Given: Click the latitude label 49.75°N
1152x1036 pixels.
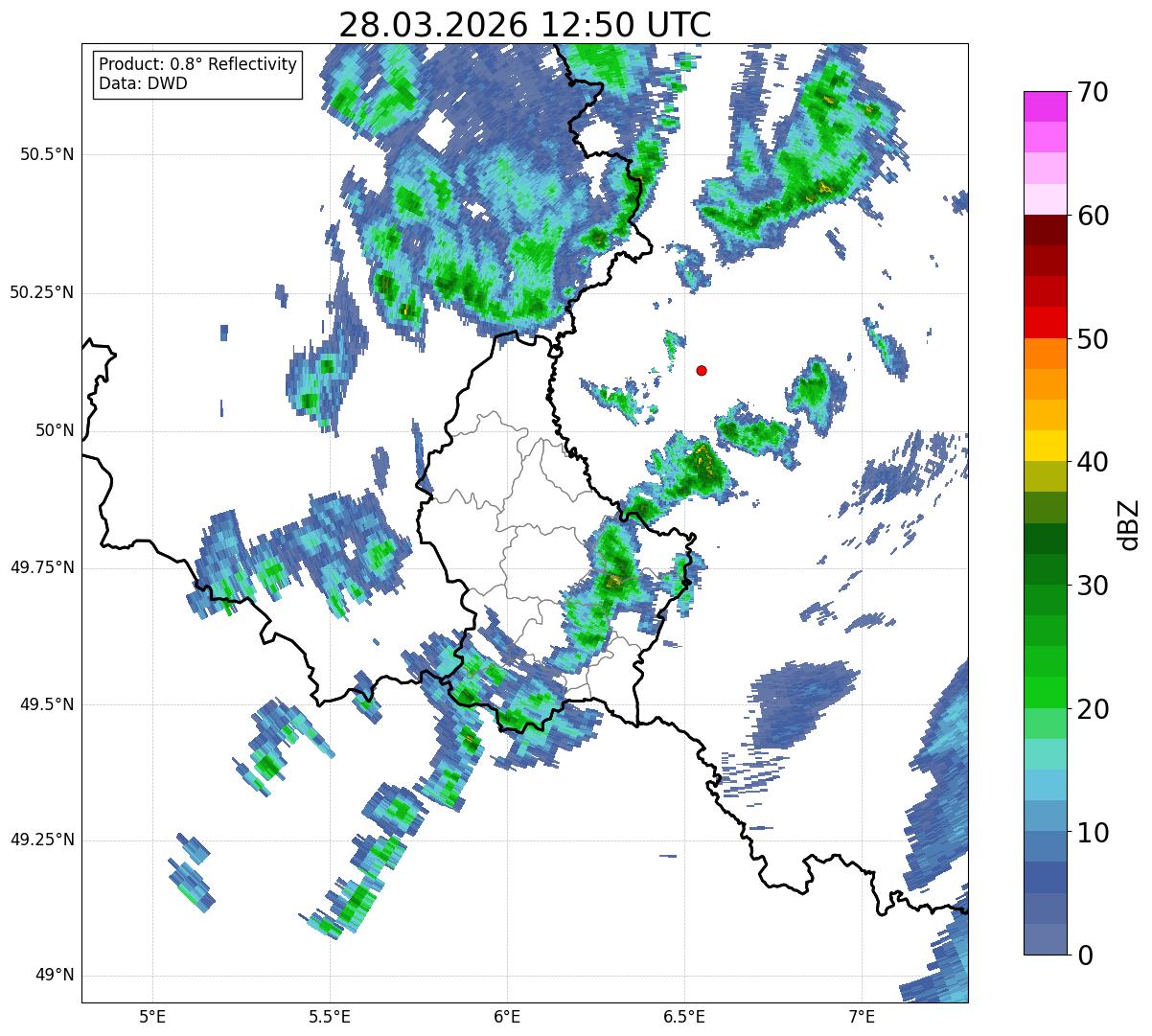Looking at the screenshot, I should click(42, 567).
